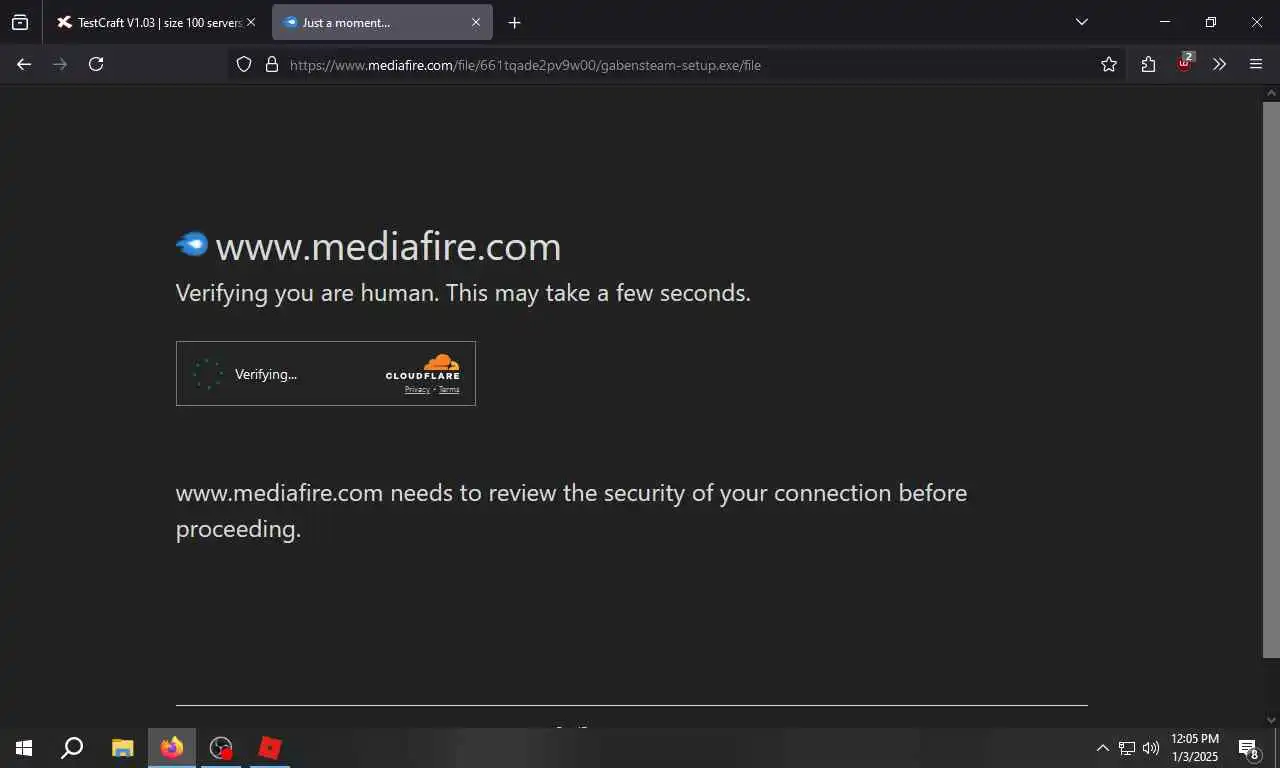Expand the list all tabs dropdown
The width and height of the screenshot is (1280, 768).
pyautogui.click(x=1081, y=22)
